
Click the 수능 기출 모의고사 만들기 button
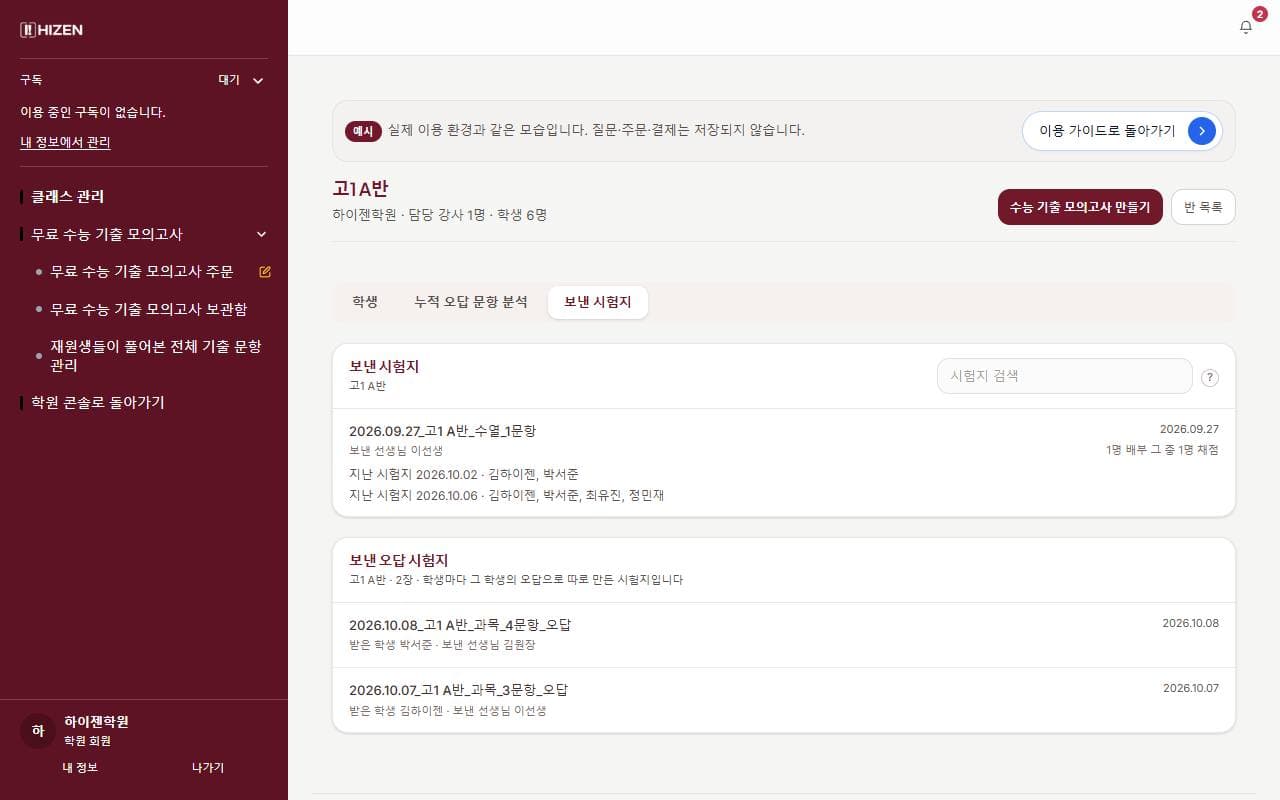(1080, 207)
